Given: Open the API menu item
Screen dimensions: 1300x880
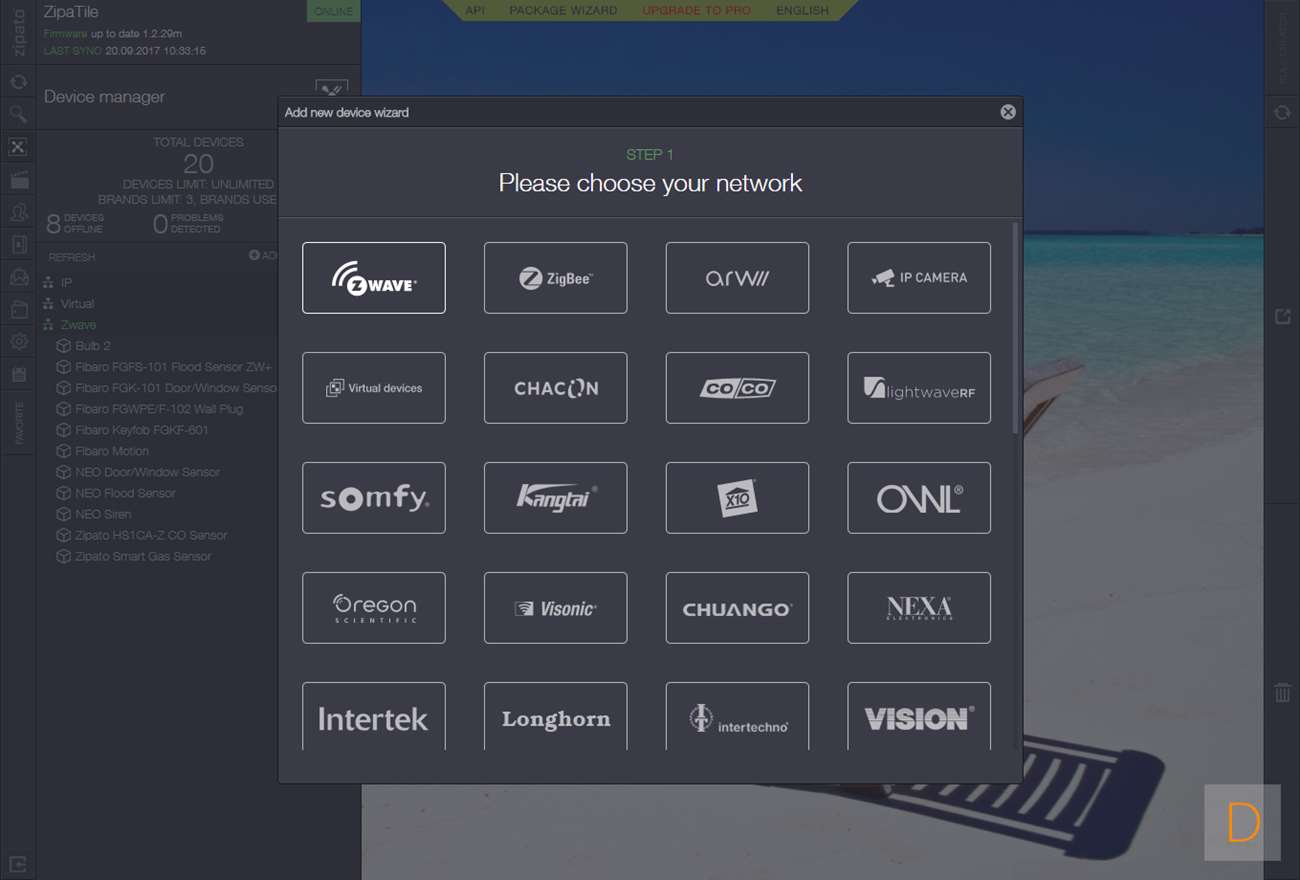Looking at the screenshot, I should coord(475,10).
